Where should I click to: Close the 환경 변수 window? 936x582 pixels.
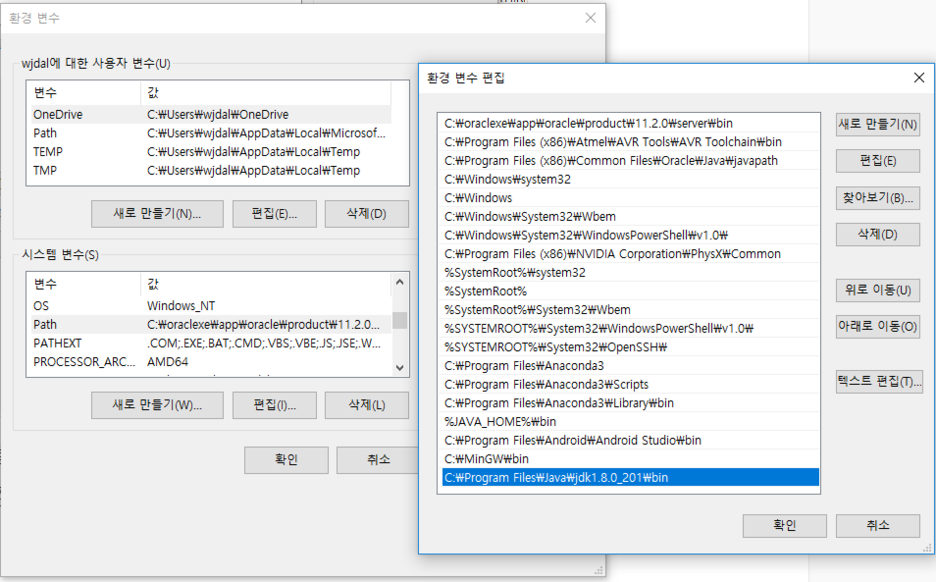[590, 18]
